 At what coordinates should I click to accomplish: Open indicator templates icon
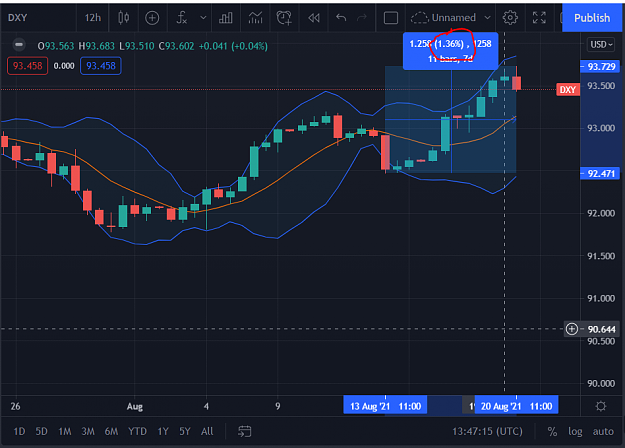pyautogui.click(x=256, y=18)
